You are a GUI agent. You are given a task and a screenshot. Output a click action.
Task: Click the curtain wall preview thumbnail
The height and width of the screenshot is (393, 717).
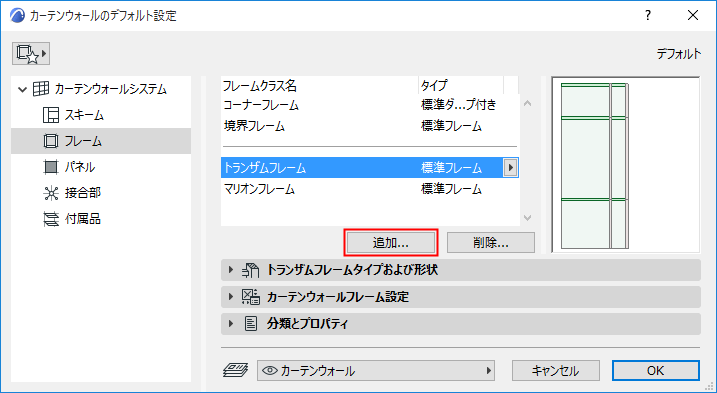pyautogui.click(x=626, y=164)
